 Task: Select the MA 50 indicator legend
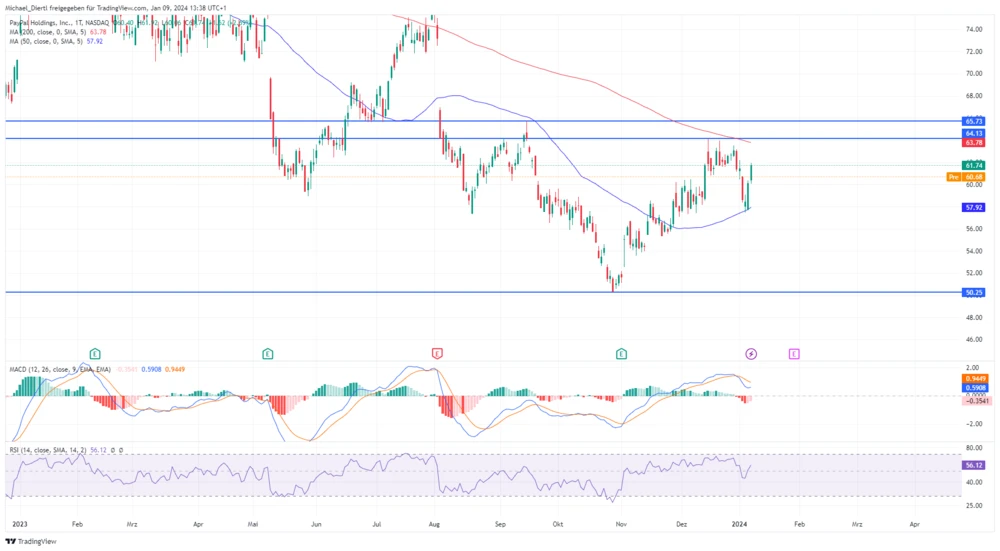(56, 41)
